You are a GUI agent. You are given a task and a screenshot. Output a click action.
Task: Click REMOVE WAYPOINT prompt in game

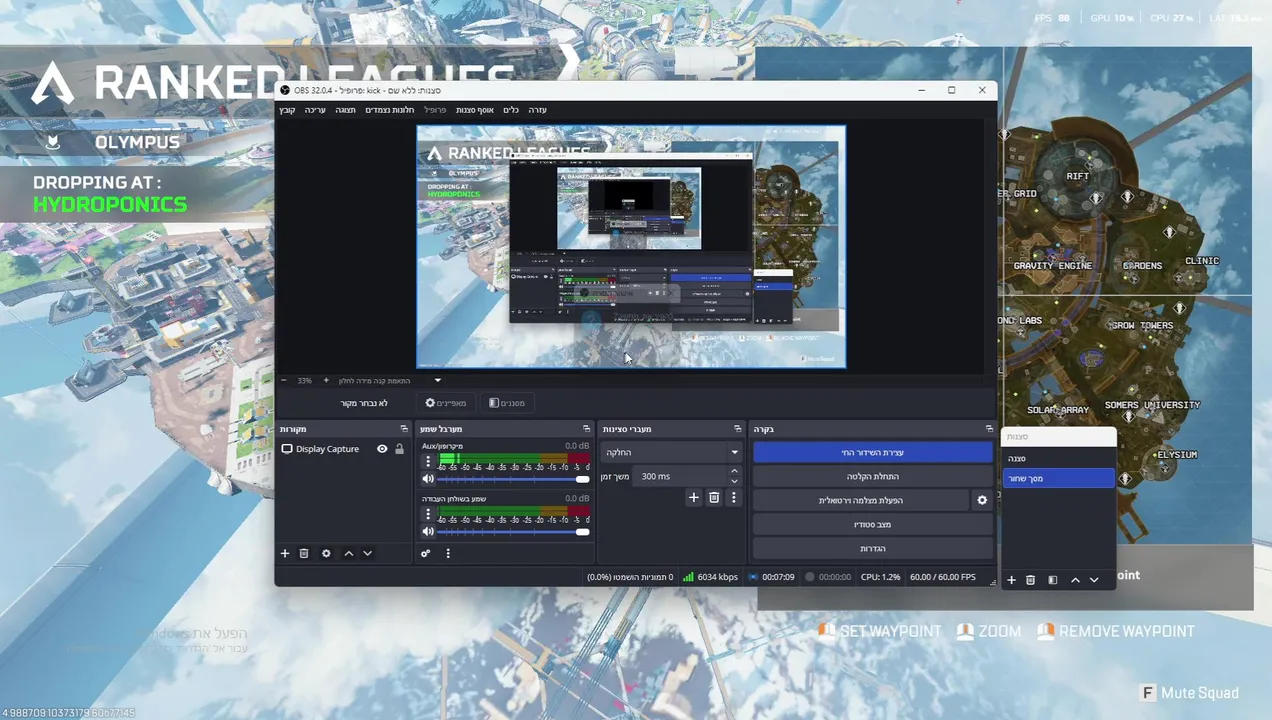pos(1115,631)
